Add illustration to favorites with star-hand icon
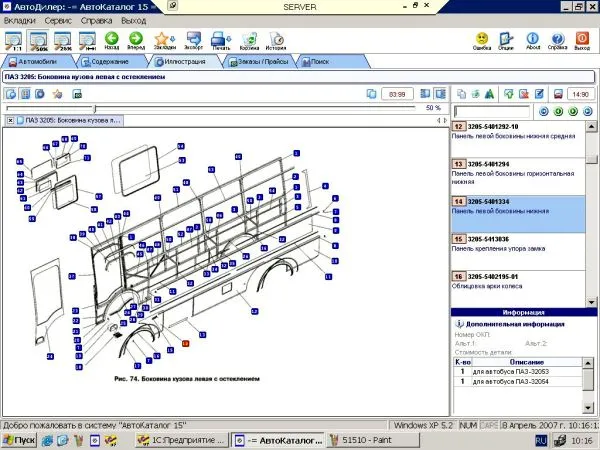Viewport: 600px width, 450px height. [x=57, y=94]
